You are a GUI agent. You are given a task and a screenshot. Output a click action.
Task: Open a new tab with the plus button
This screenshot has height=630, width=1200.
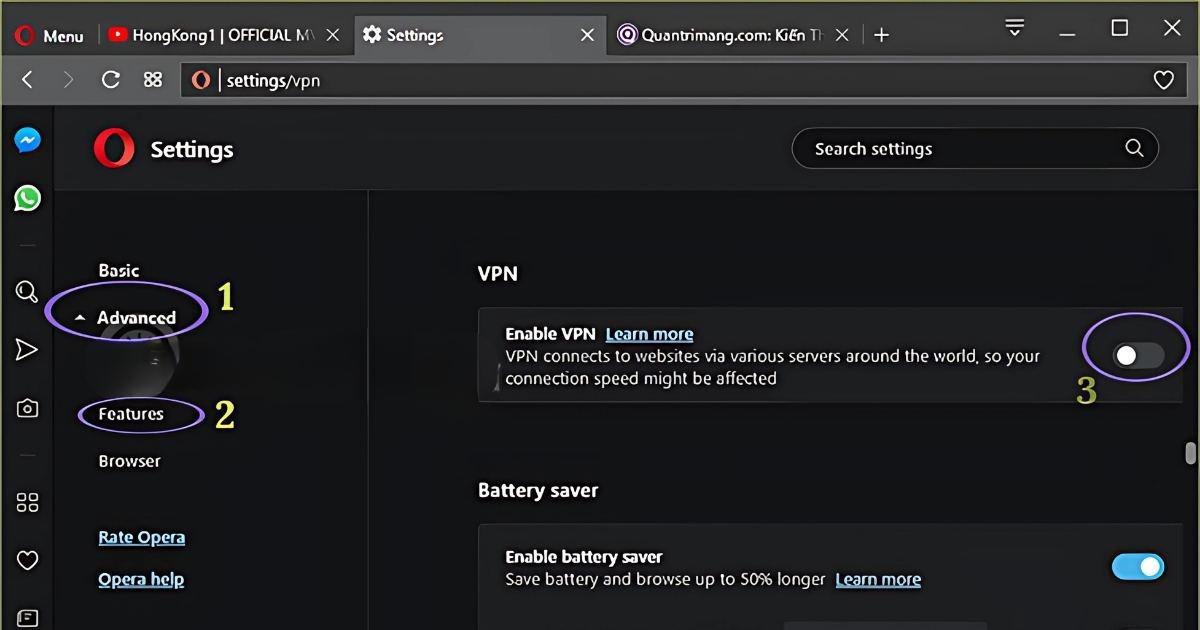point(881,33)
